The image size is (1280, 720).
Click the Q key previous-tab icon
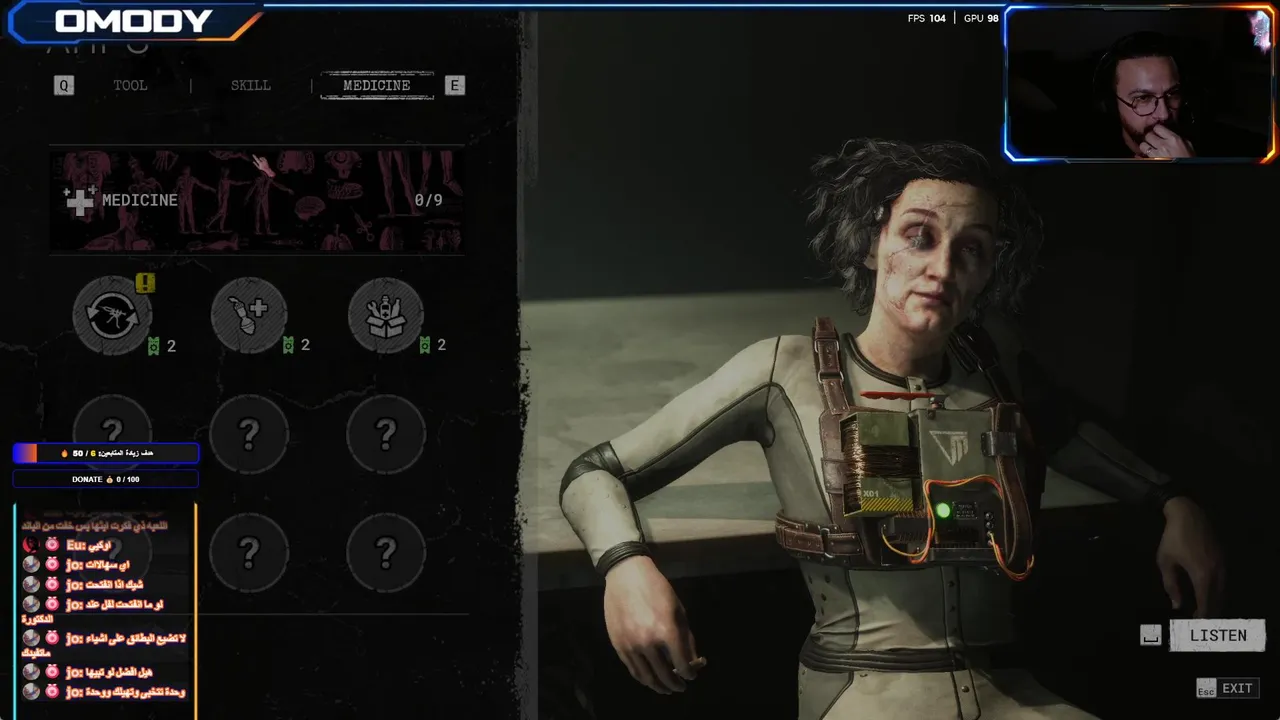click(x=64, y=85)
